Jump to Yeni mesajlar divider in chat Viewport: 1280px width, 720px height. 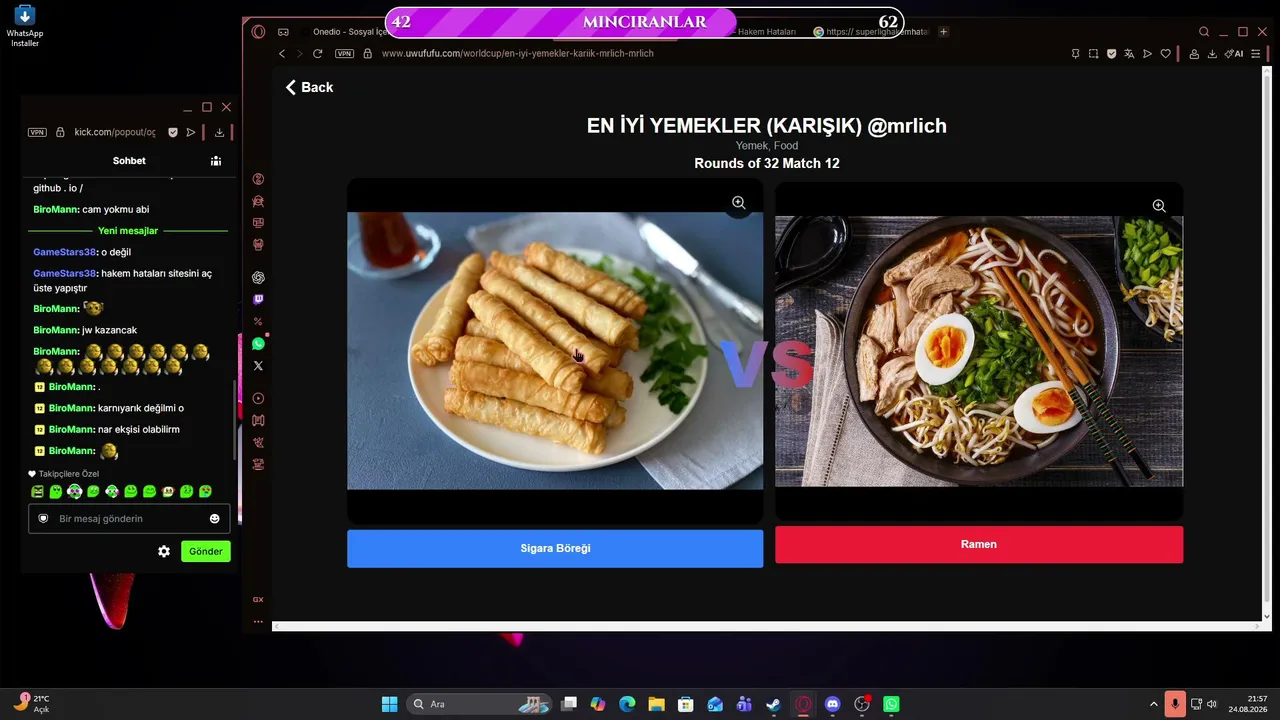point(128,231)
